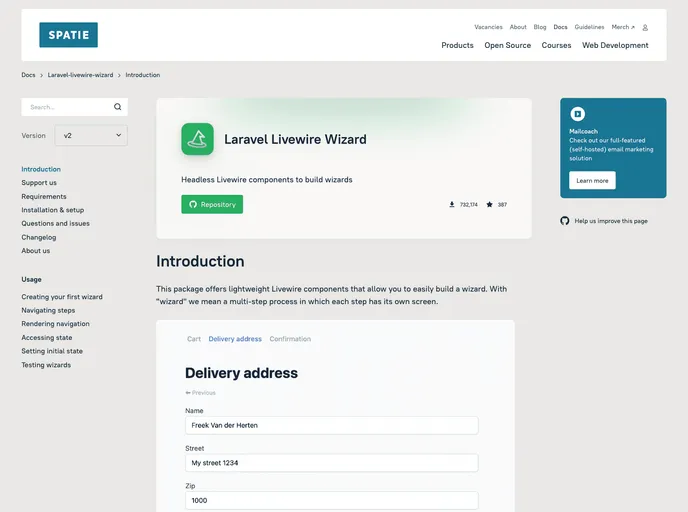Click Introduction in the breadcrumb
688x512 pixels.
pos(143,75)
